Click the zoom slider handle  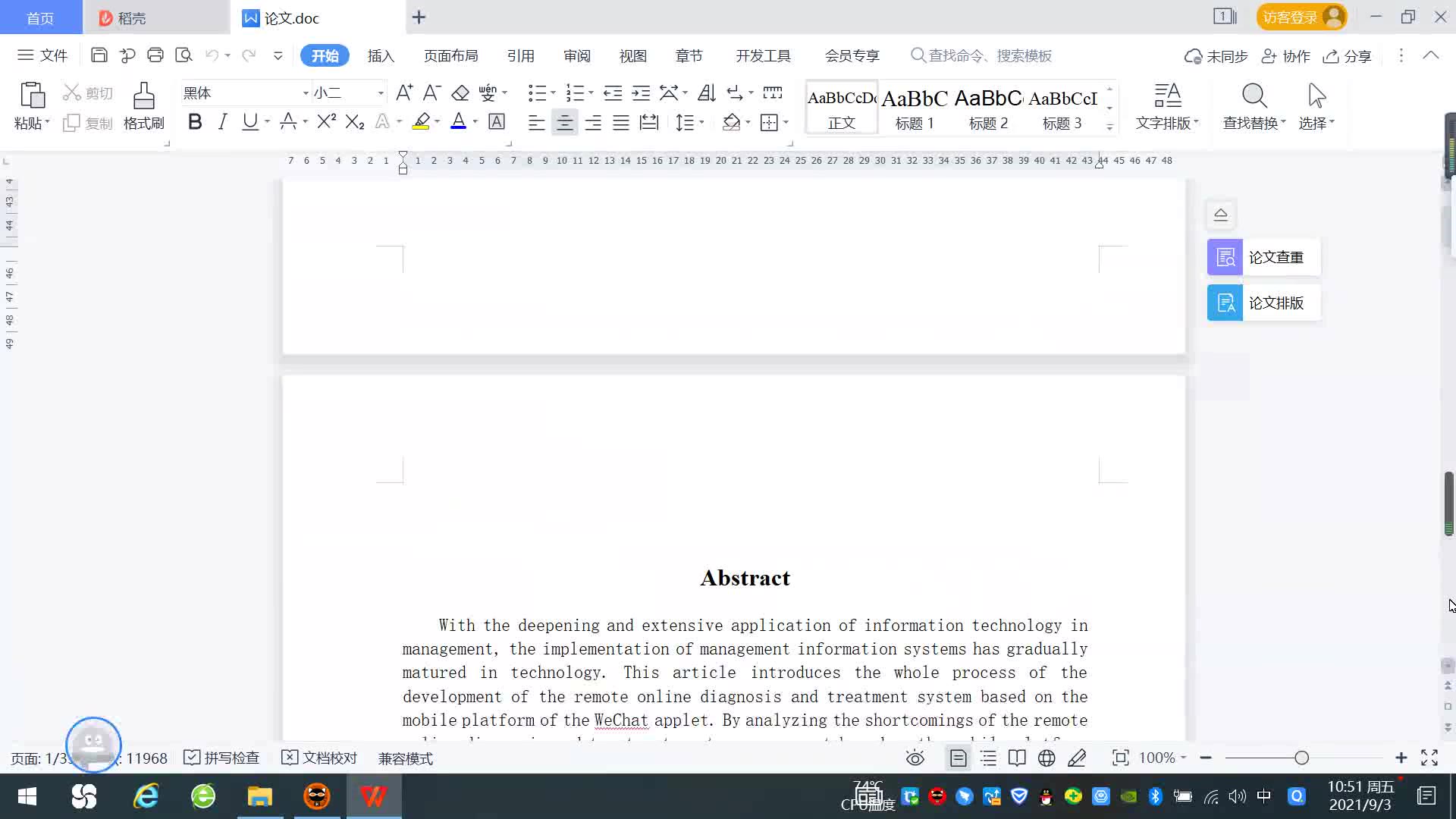point(1301,758)
